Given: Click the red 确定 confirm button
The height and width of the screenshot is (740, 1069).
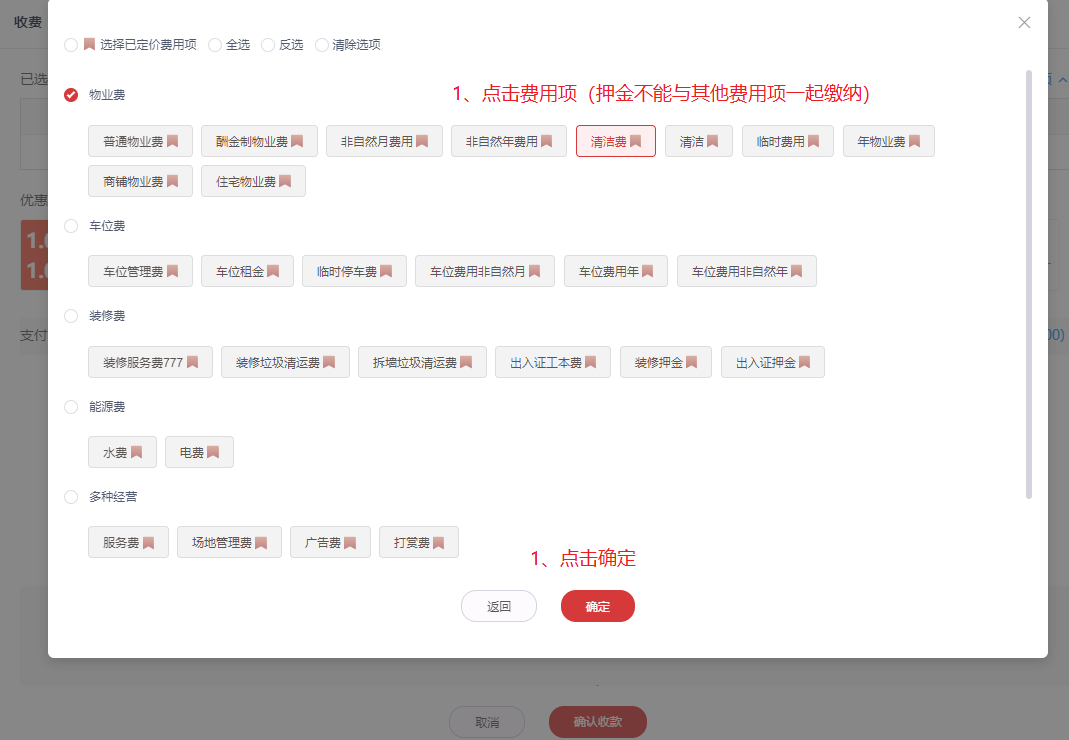Looking at the screenshot, I should (598, 606).
